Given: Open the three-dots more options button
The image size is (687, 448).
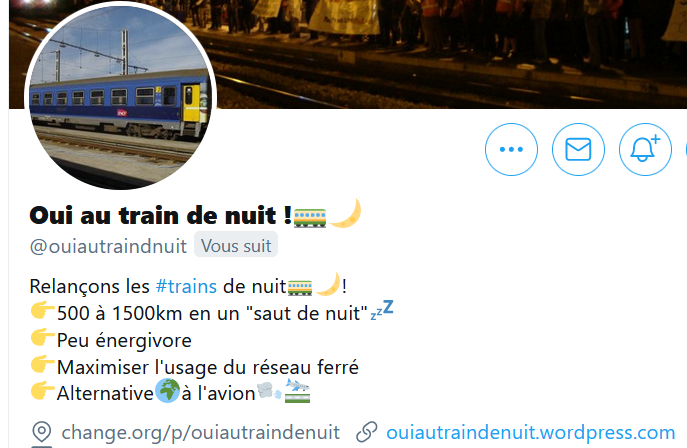Looking at the screenshot, I should click(511, 149).
